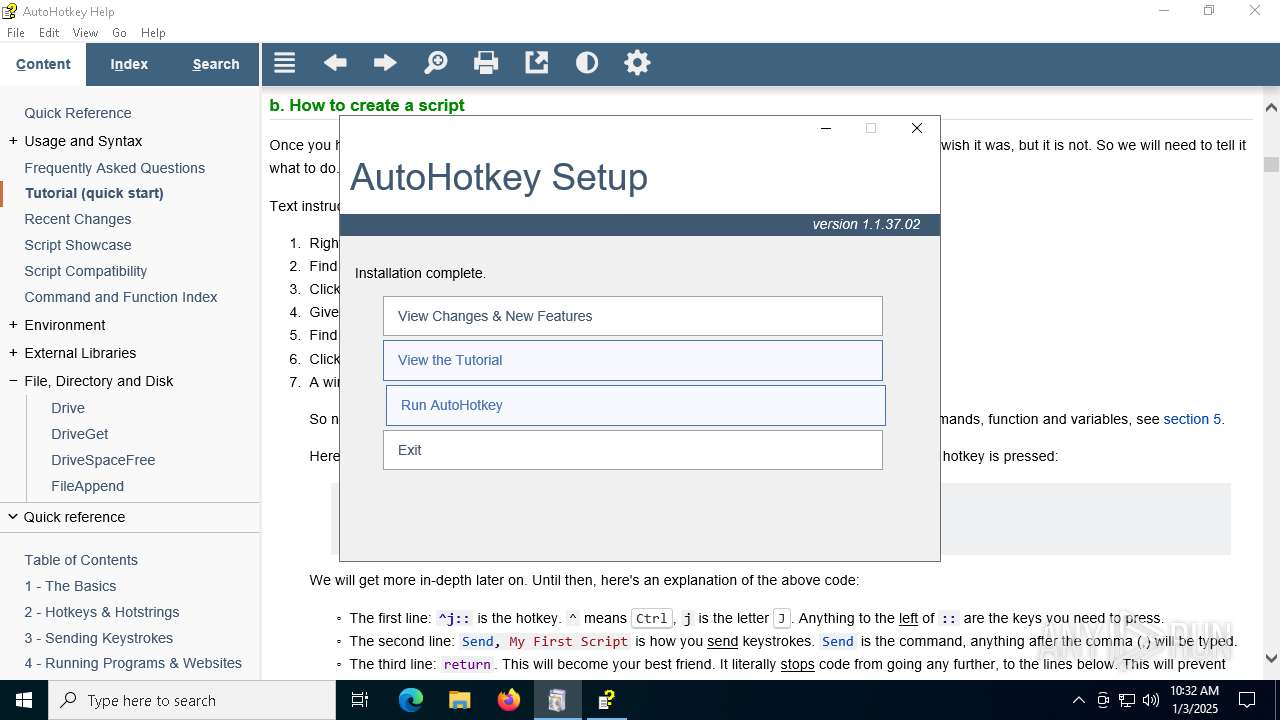Follow the section 5 link
The height and width of the screenshot is (720, 1280).
click(x=1192, y=419)
